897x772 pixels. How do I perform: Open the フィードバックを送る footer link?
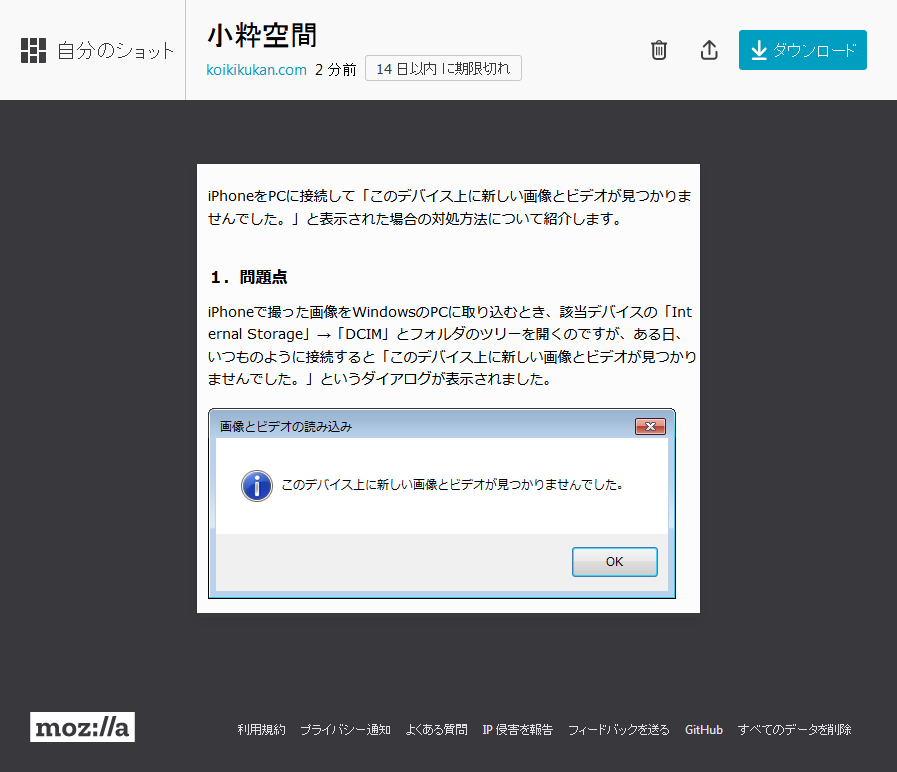coord(618,729)
